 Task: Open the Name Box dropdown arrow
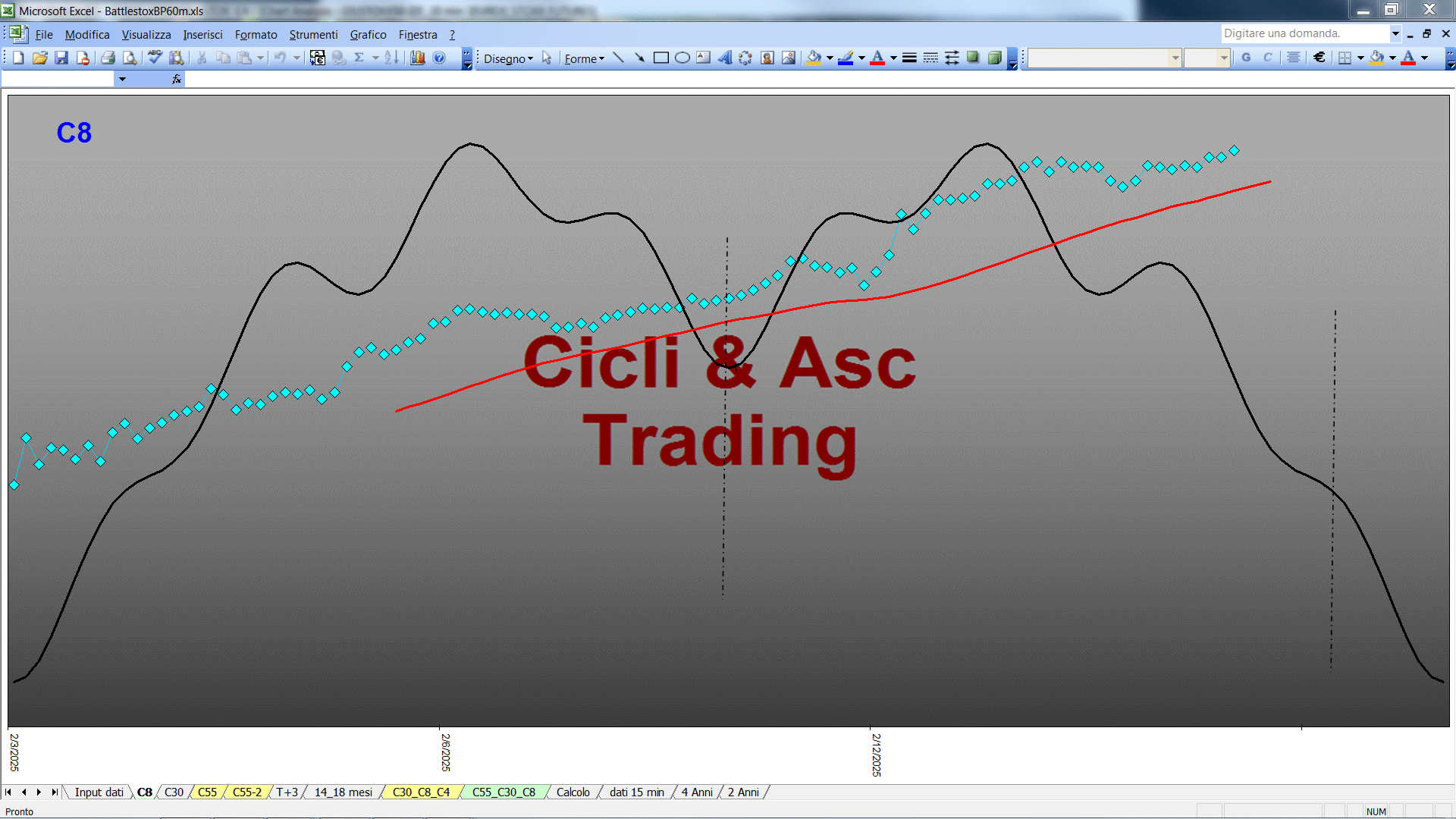(x=122, y=79)
